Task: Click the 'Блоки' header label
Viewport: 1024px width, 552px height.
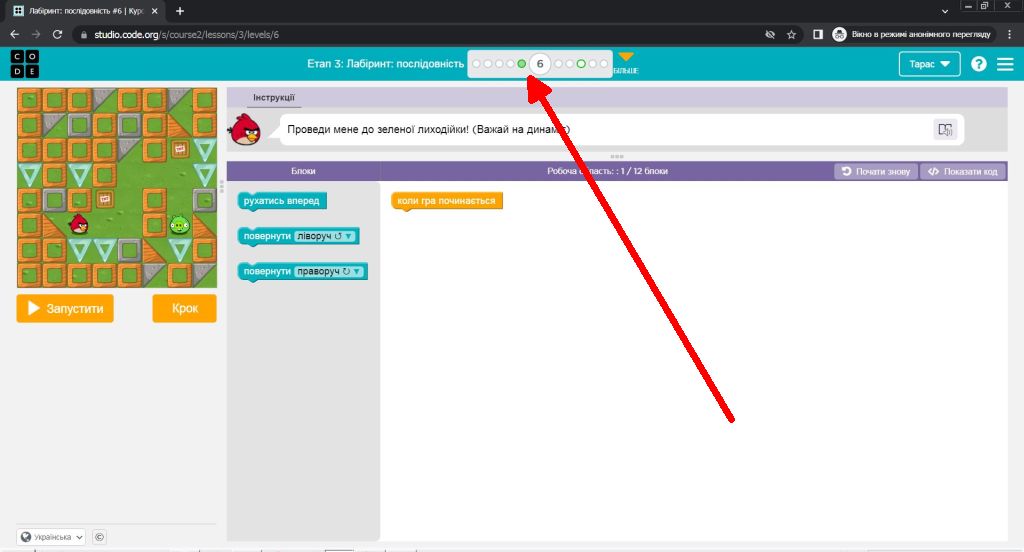Action: (x=303, y=171)
